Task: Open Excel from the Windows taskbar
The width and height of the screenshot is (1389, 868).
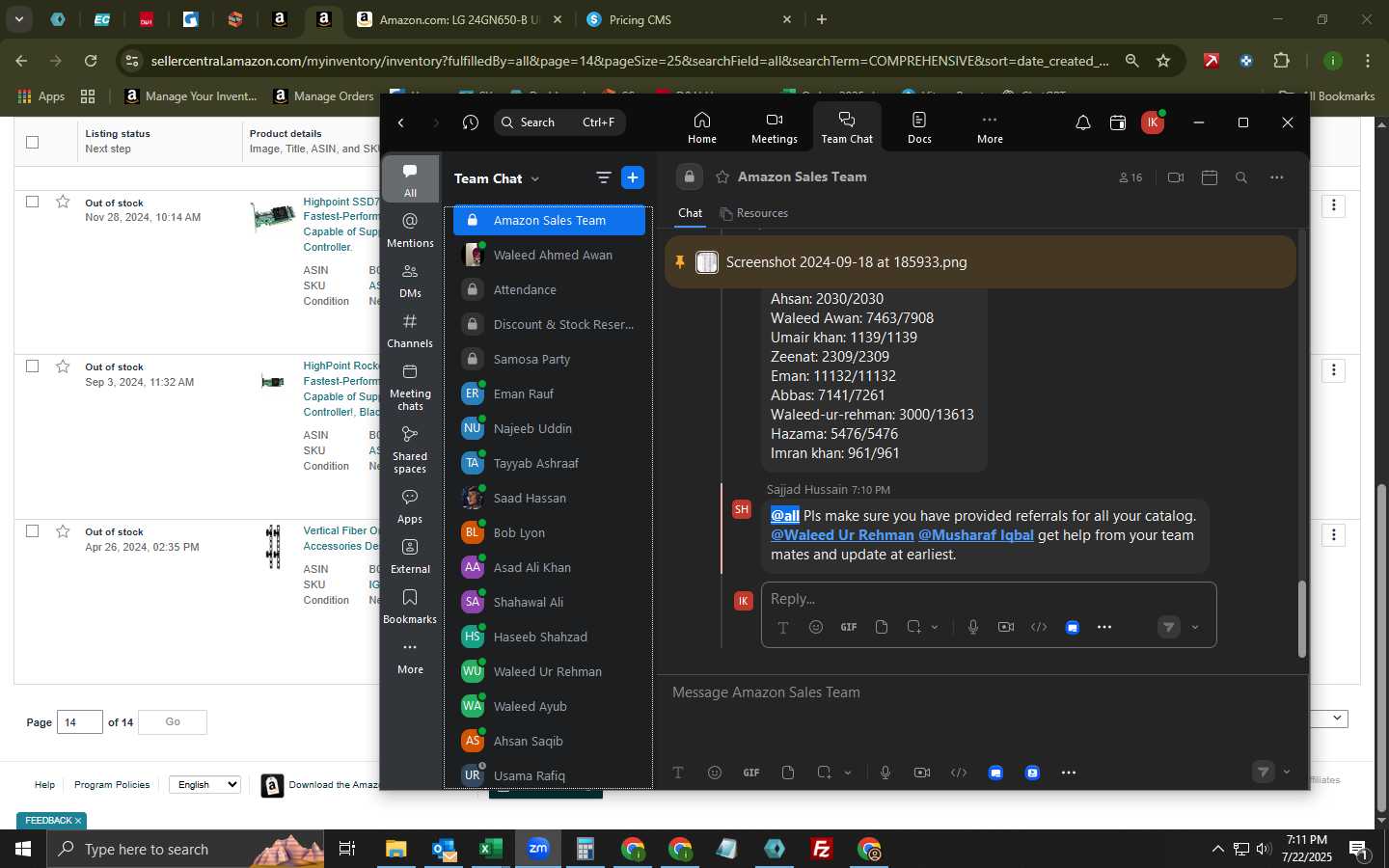Action: point(490,850)
